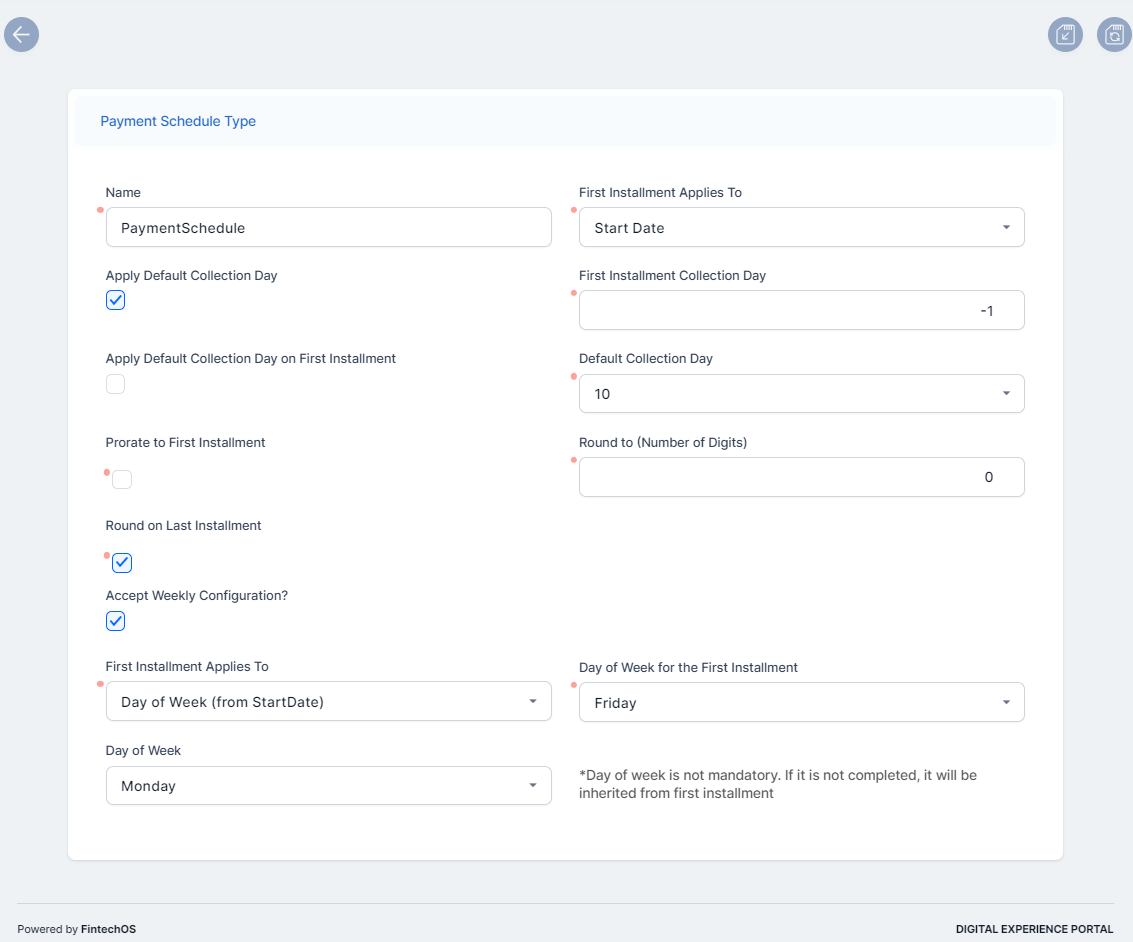Open the Day of Week (from StartDate) dropdown
Screen dimensions: 1133x942
[328, 702]
